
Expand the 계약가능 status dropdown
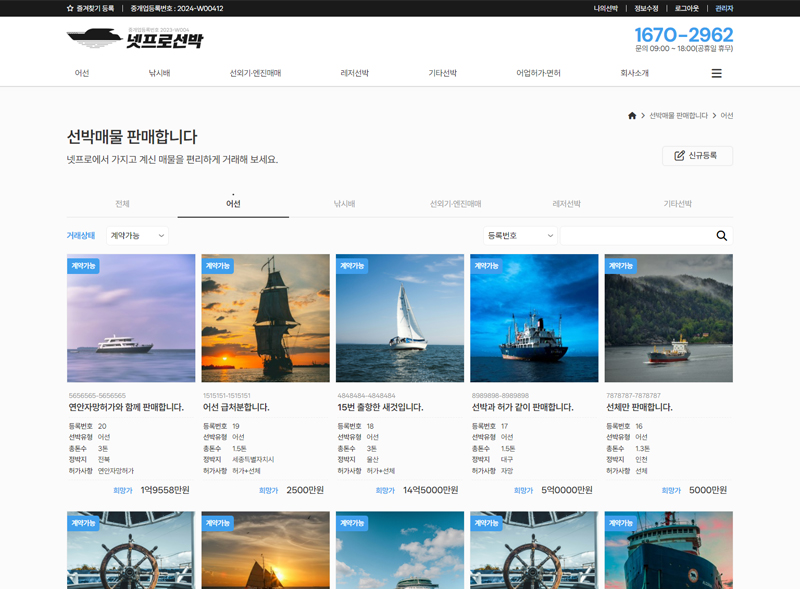click(x=138, y=236)
